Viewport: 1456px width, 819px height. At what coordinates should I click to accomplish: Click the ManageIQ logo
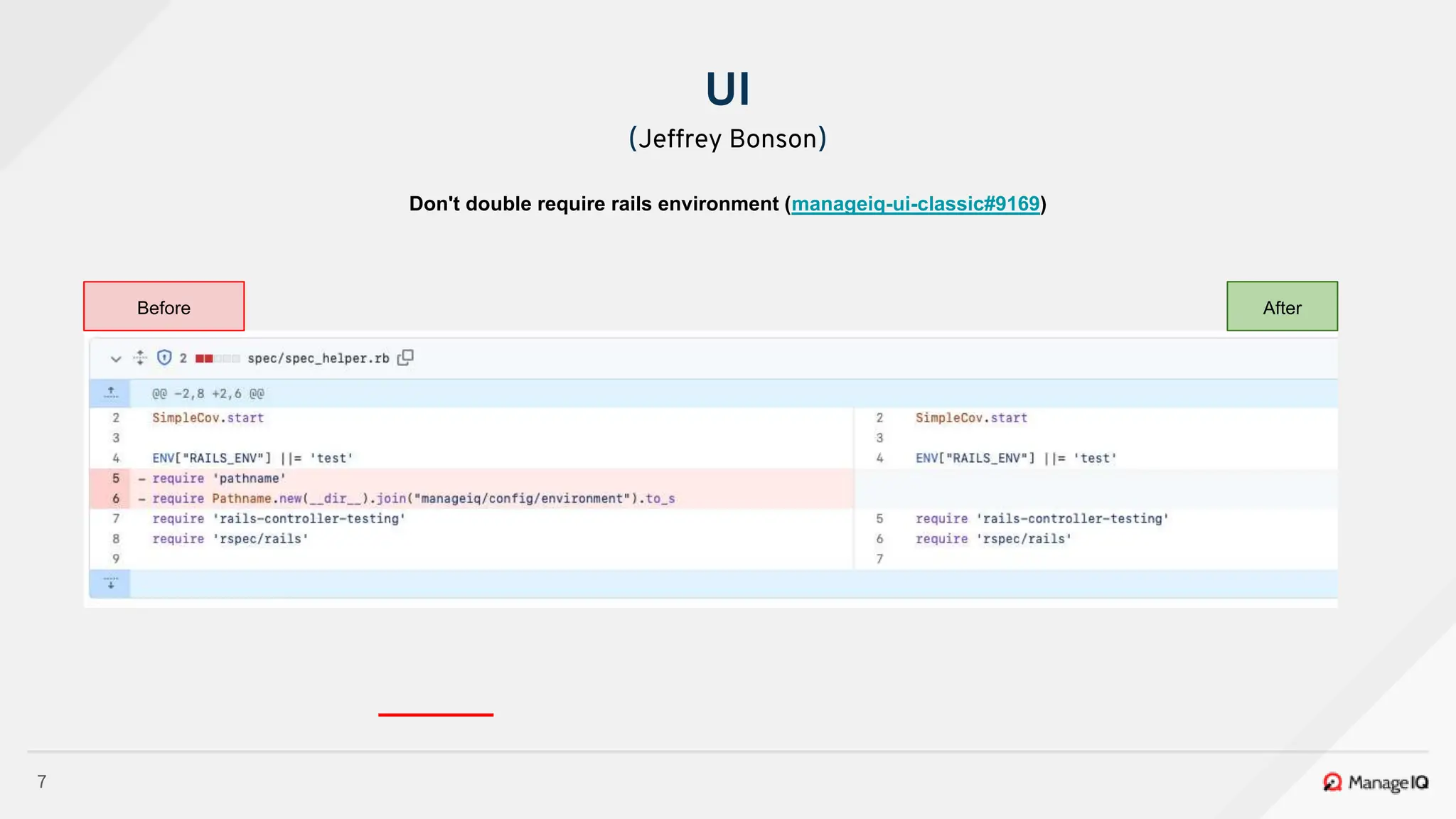1376,782
